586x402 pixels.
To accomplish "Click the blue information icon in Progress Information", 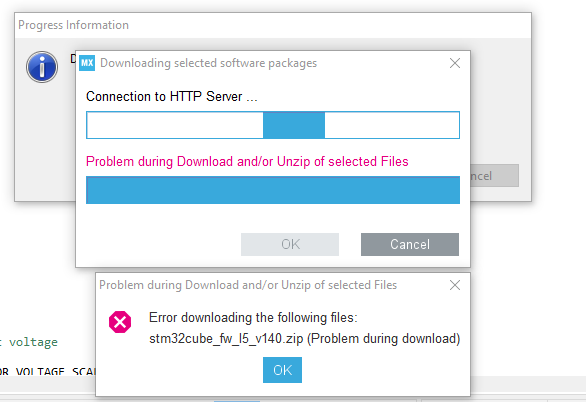I will [x=42, y=67].
